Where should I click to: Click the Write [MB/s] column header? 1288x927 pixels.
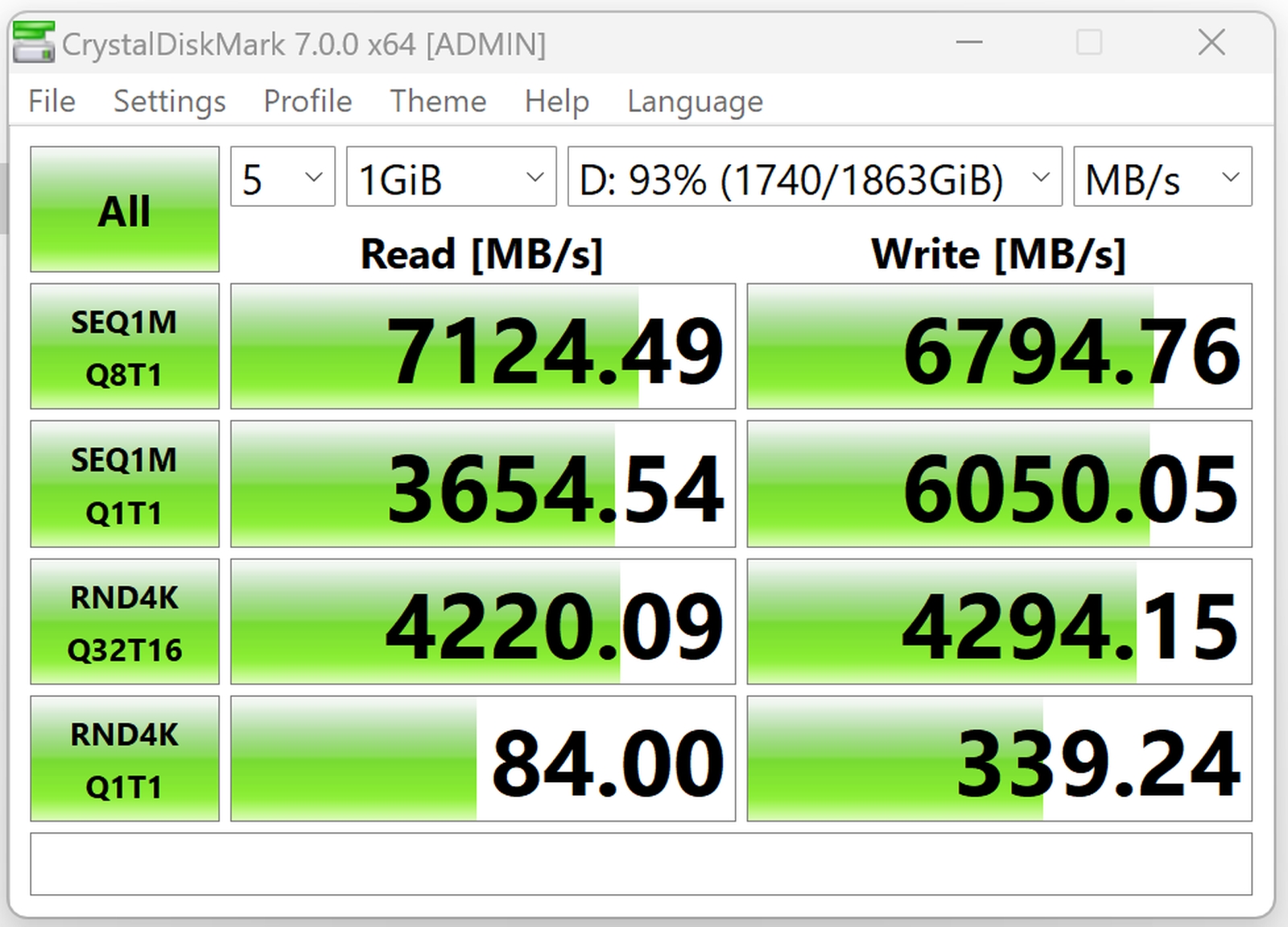coord(998,254)
